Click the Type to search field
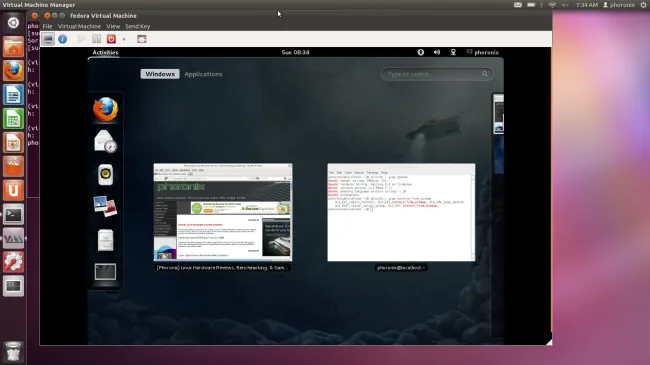This screenshot has height=365, width=650. (437, 74)
